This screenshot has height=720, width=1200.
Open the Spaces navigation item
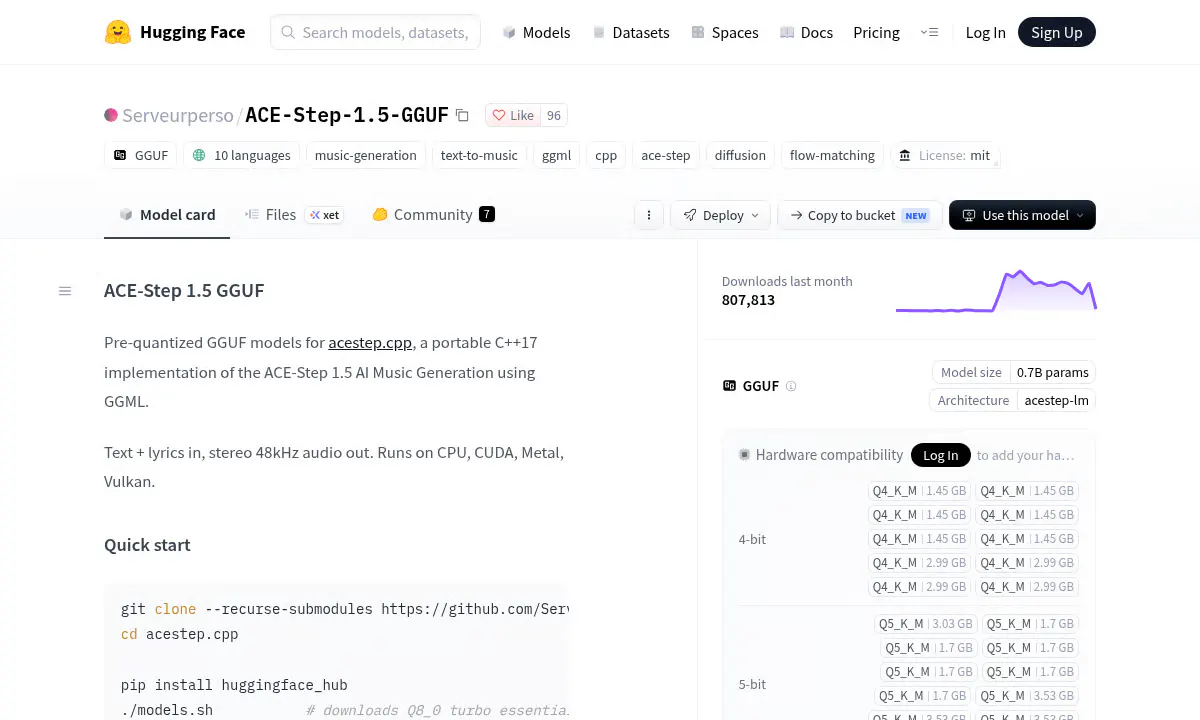coord(724,32)
